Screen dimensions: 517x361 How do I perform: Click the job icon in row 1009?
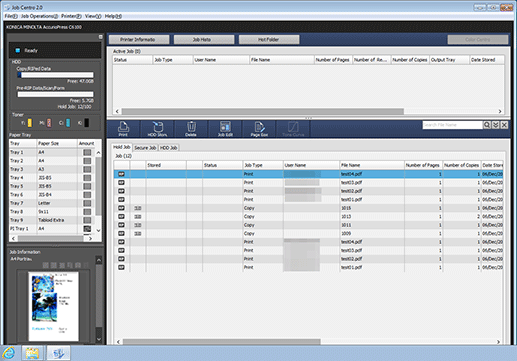coord(121,234)
